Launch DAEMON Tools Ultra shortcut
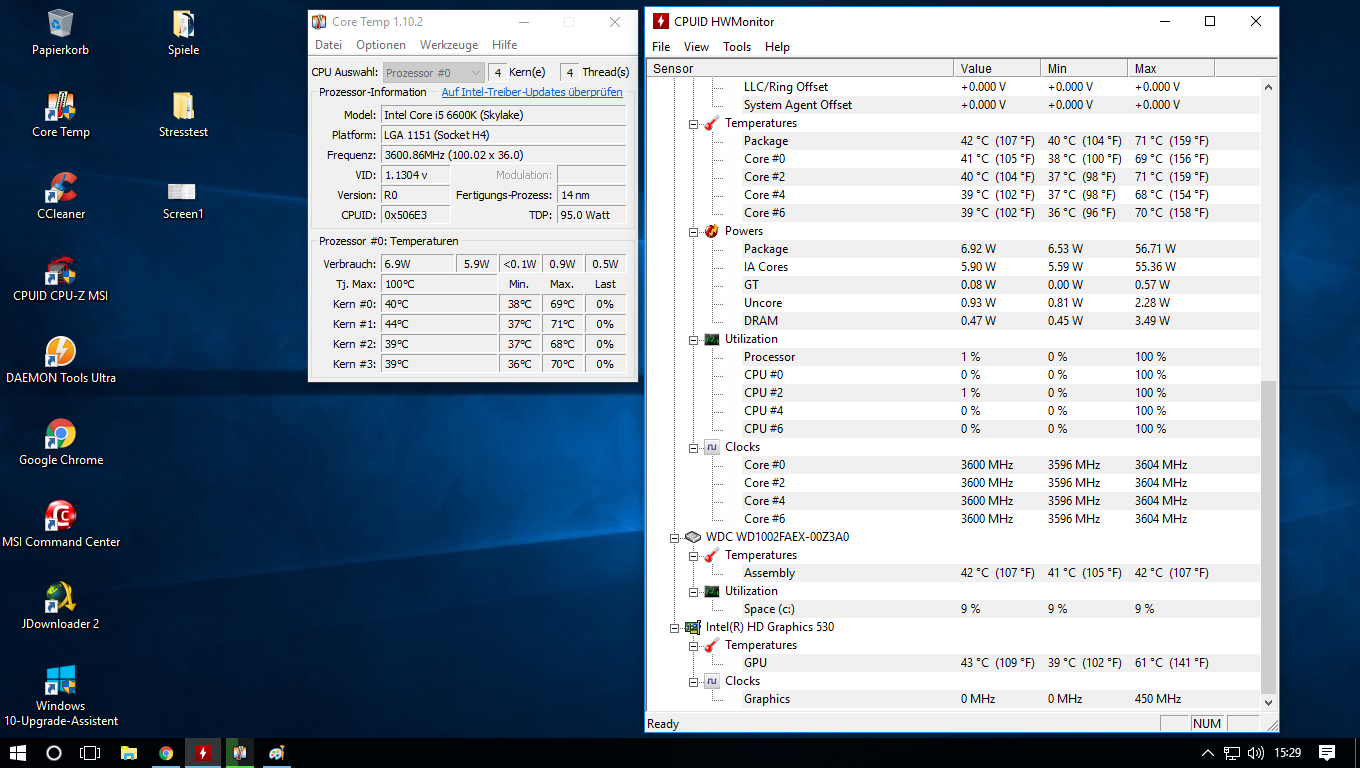1360x768 pixels. (61, 360)
